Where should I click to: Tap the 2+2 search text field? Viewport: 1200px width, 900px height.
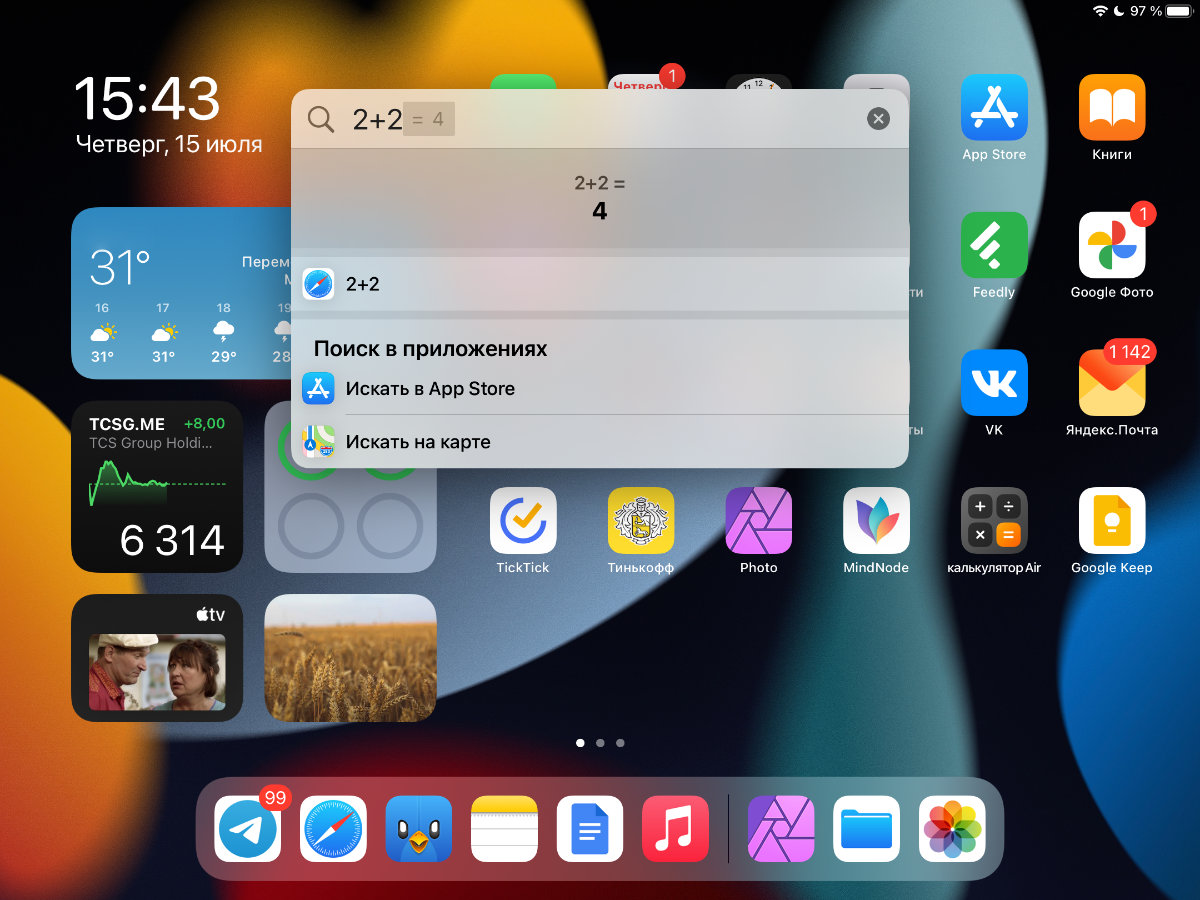tap(600, 120)
